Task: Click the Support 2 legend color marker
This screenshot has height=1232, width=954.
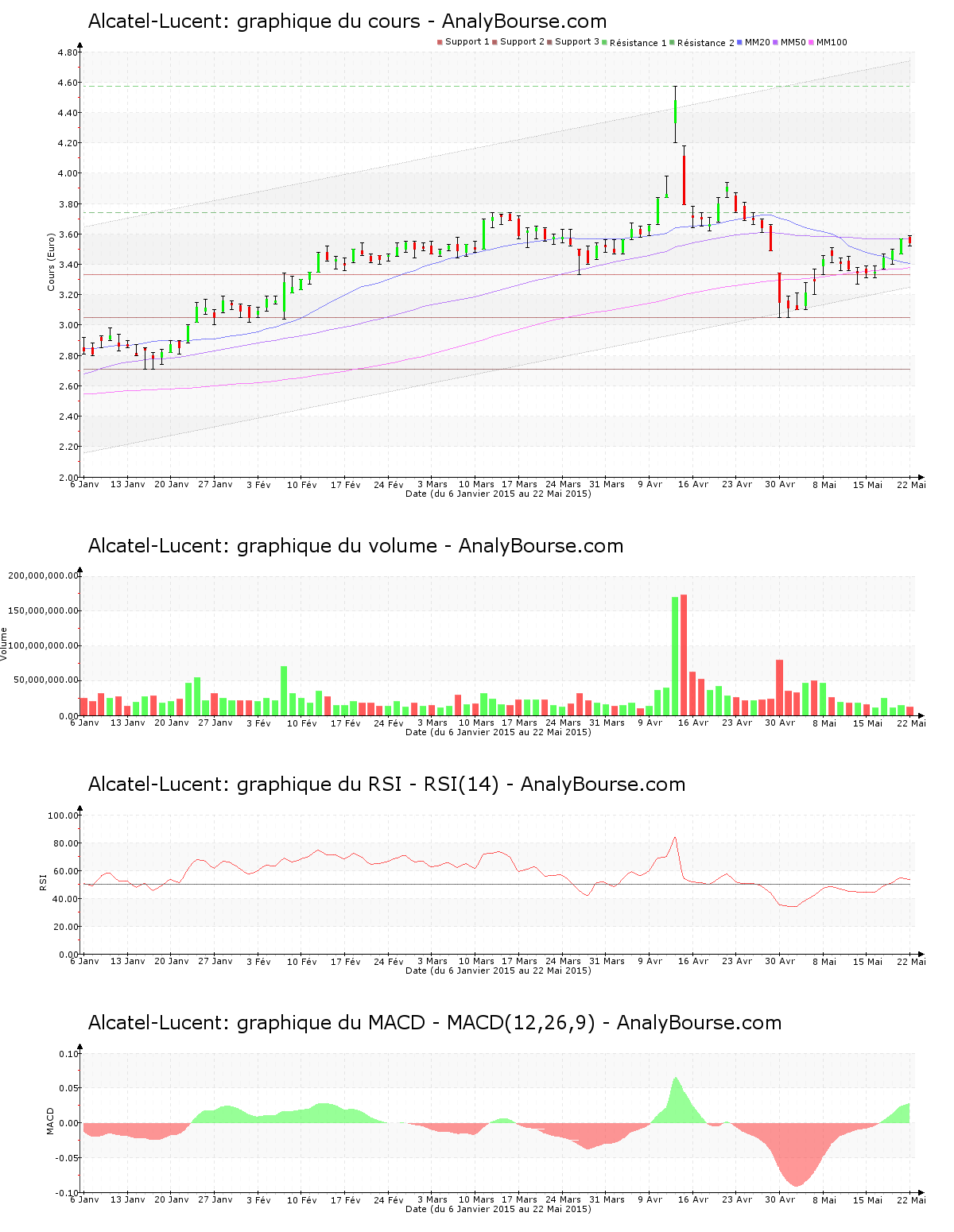Action: tap(494, 42)
